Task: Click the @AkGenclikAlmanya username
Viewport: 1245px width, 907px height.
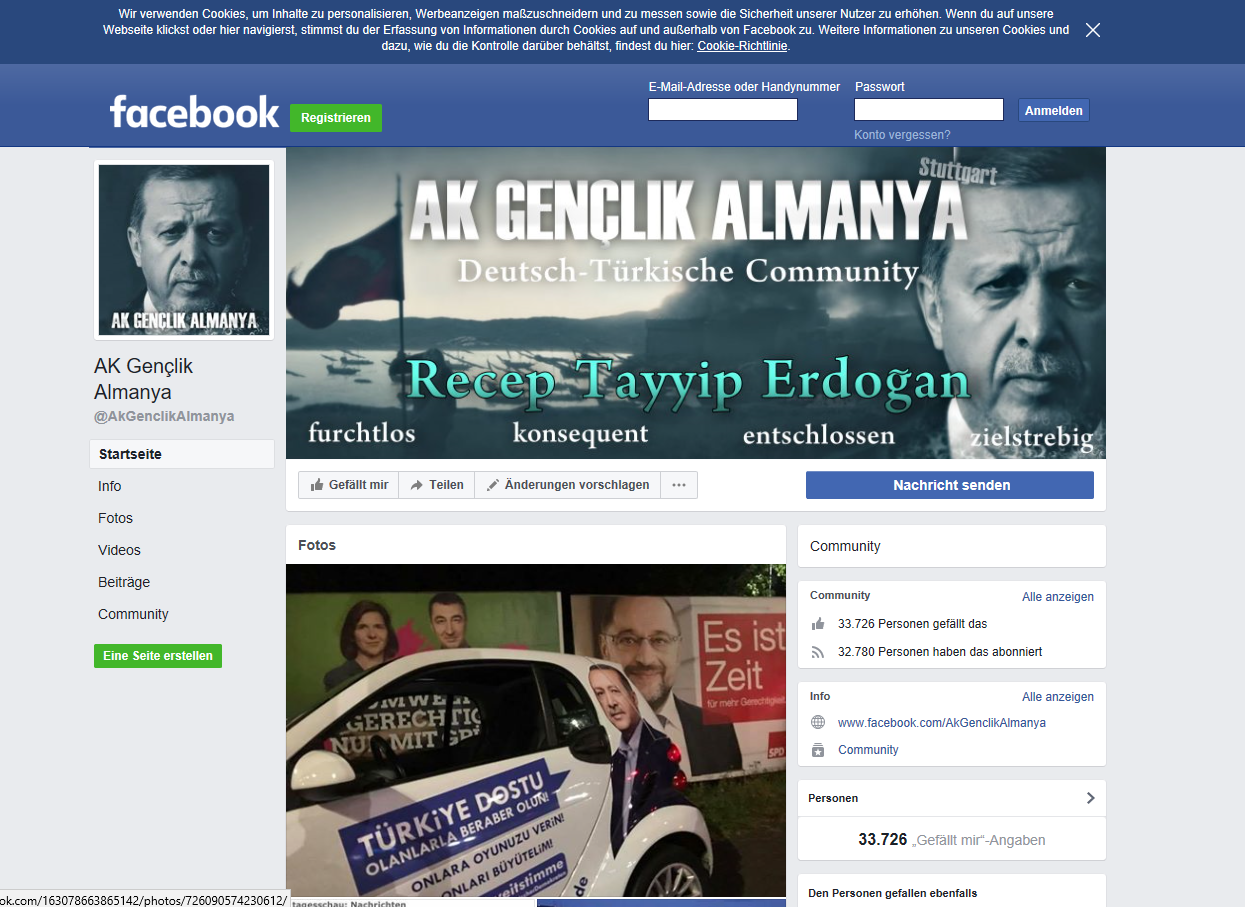Action: click(x=164, y=416)
